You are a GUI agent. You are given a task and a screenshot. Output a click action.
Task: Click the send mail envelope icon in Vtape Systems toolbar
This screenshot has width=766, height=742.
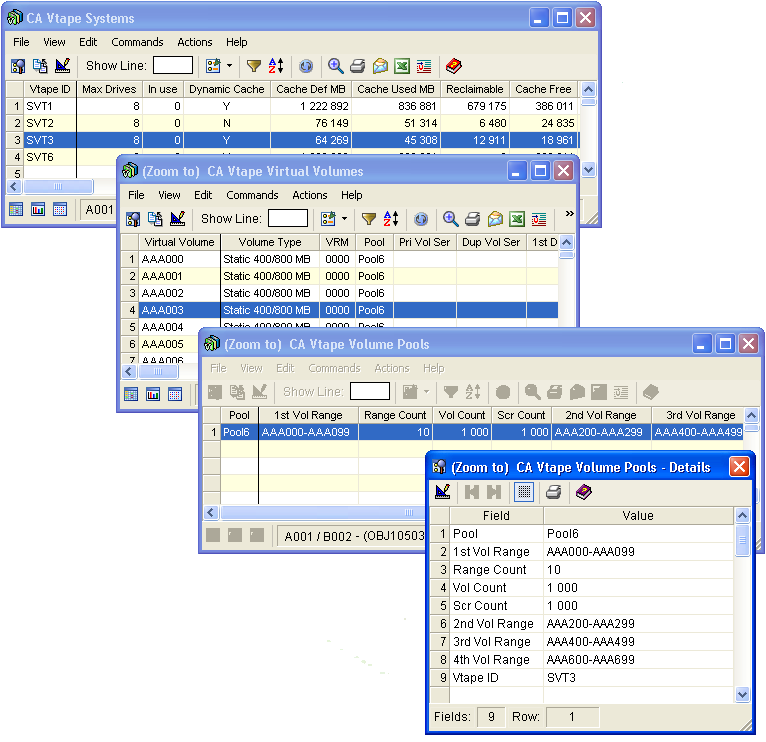pos(380,66)
